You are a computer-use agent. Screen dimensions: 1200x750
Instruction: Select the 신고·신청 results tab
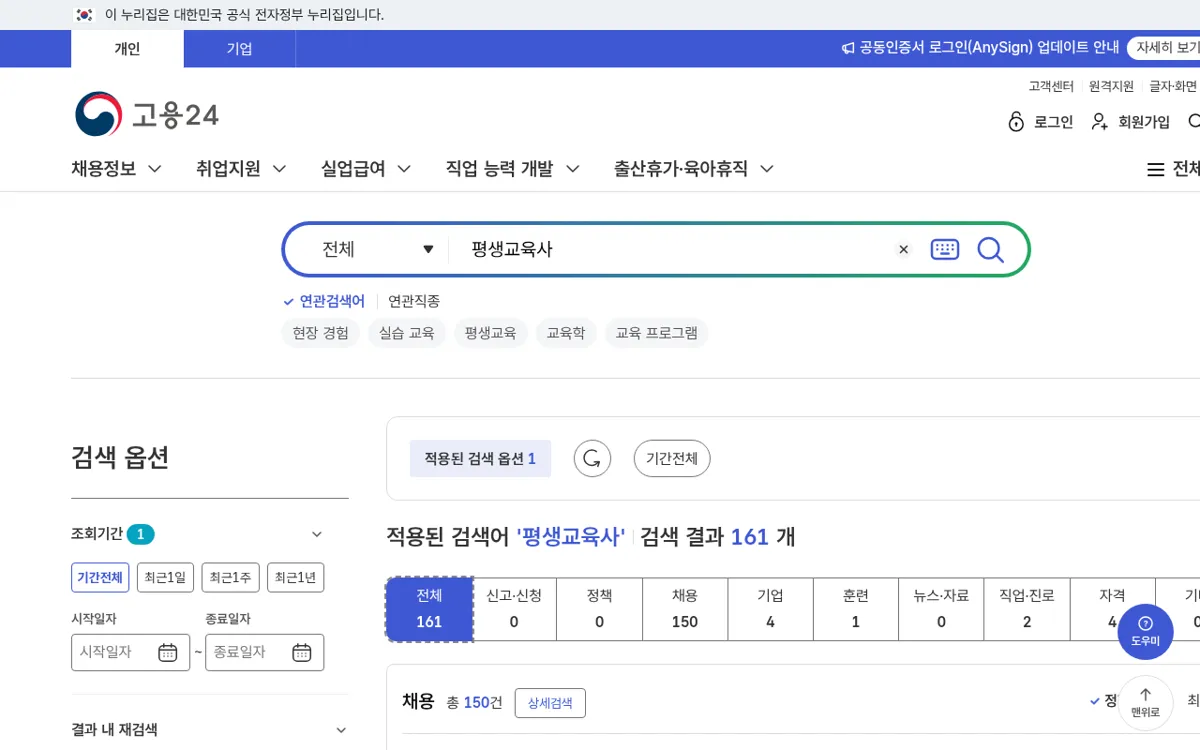[514, 609]
